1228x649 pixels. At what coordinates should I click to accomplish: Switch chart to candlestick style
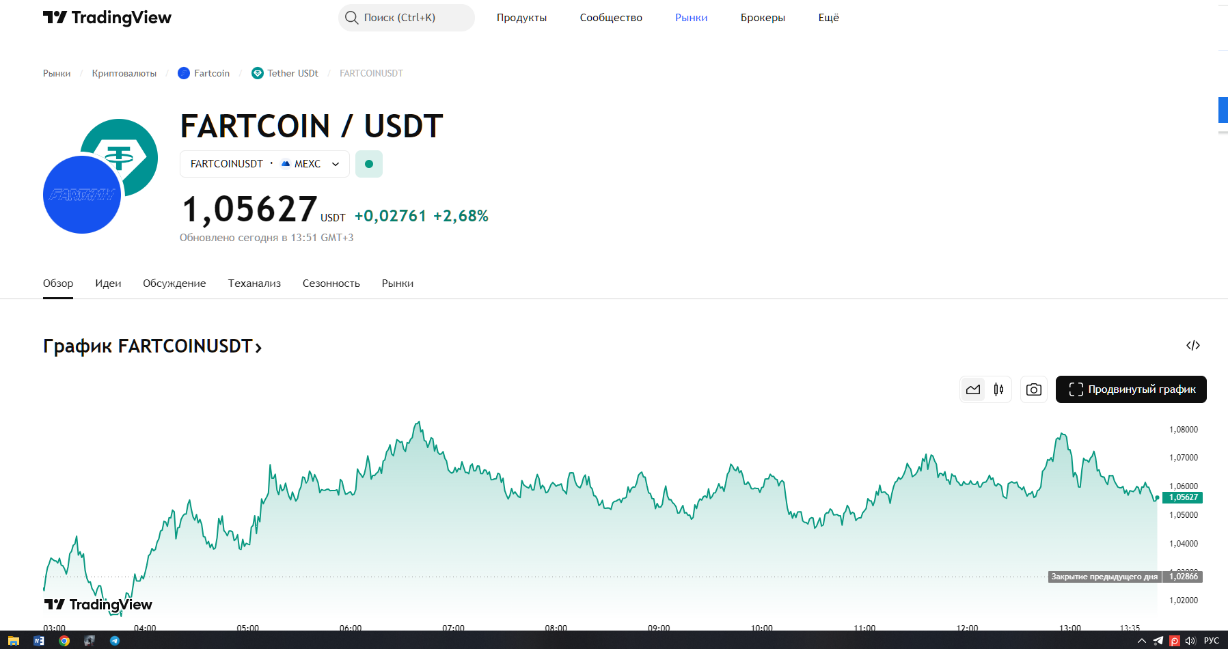998,390
